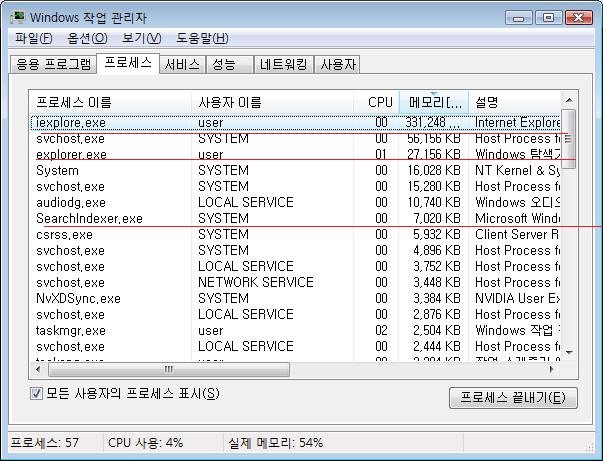
Task: Switch to the 네트워킹 tab
Action: 282,65
